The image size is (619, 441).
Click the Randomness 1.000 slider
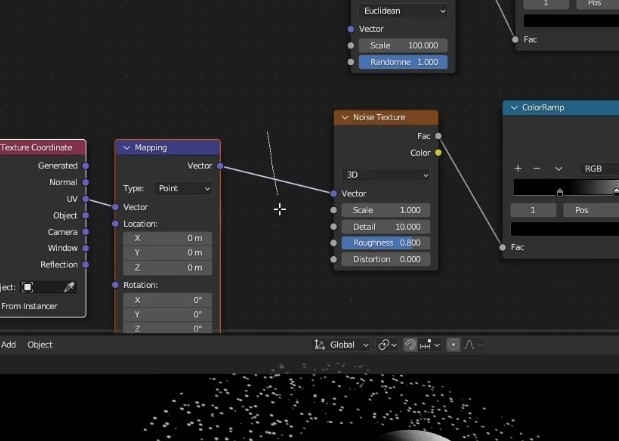point(403,62)
